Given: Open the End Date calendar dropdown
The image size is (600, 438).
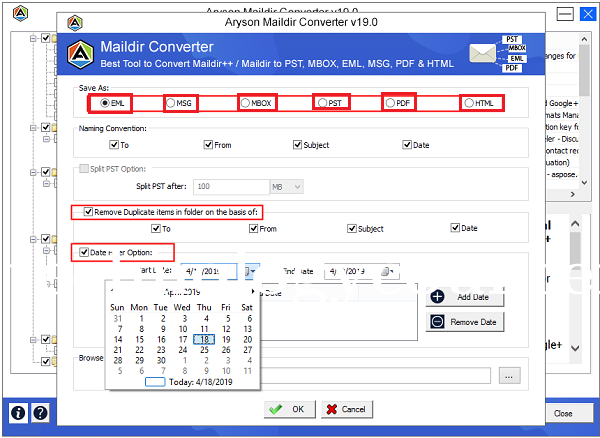Looking at the screenshot, I should (388, 272).
